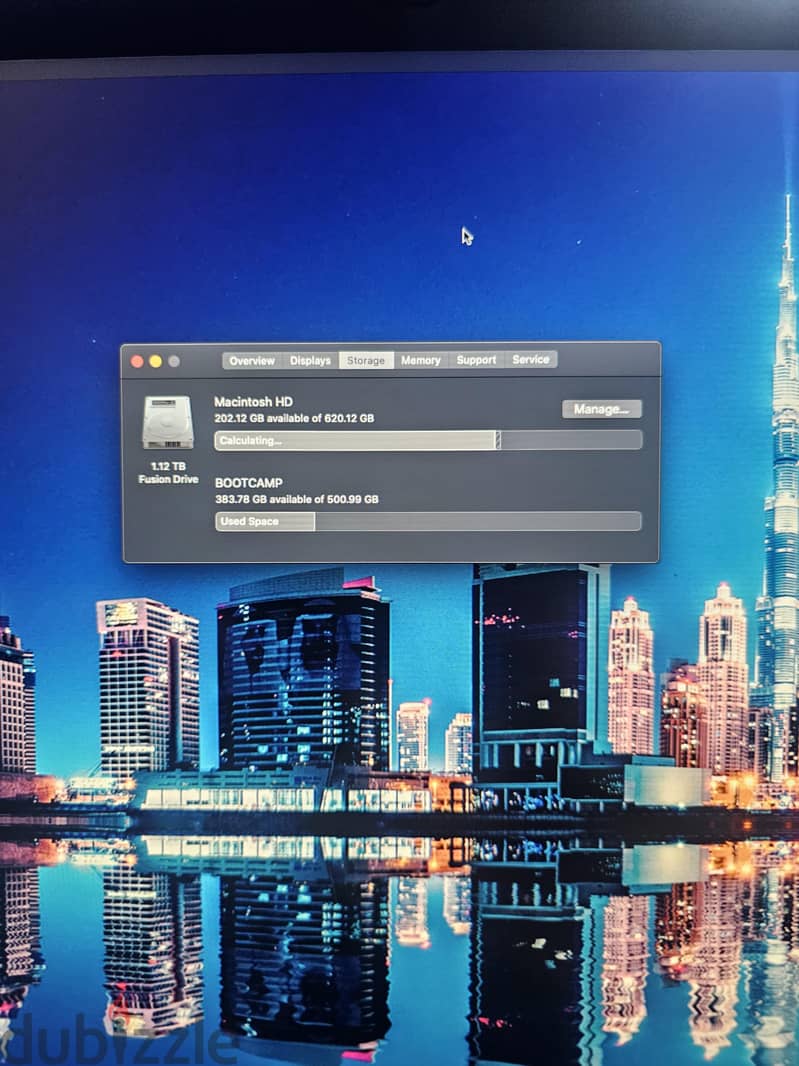This screenshot has width=799, height=1066.
Task: Open the Memory tab
Action: click(420, 360)
